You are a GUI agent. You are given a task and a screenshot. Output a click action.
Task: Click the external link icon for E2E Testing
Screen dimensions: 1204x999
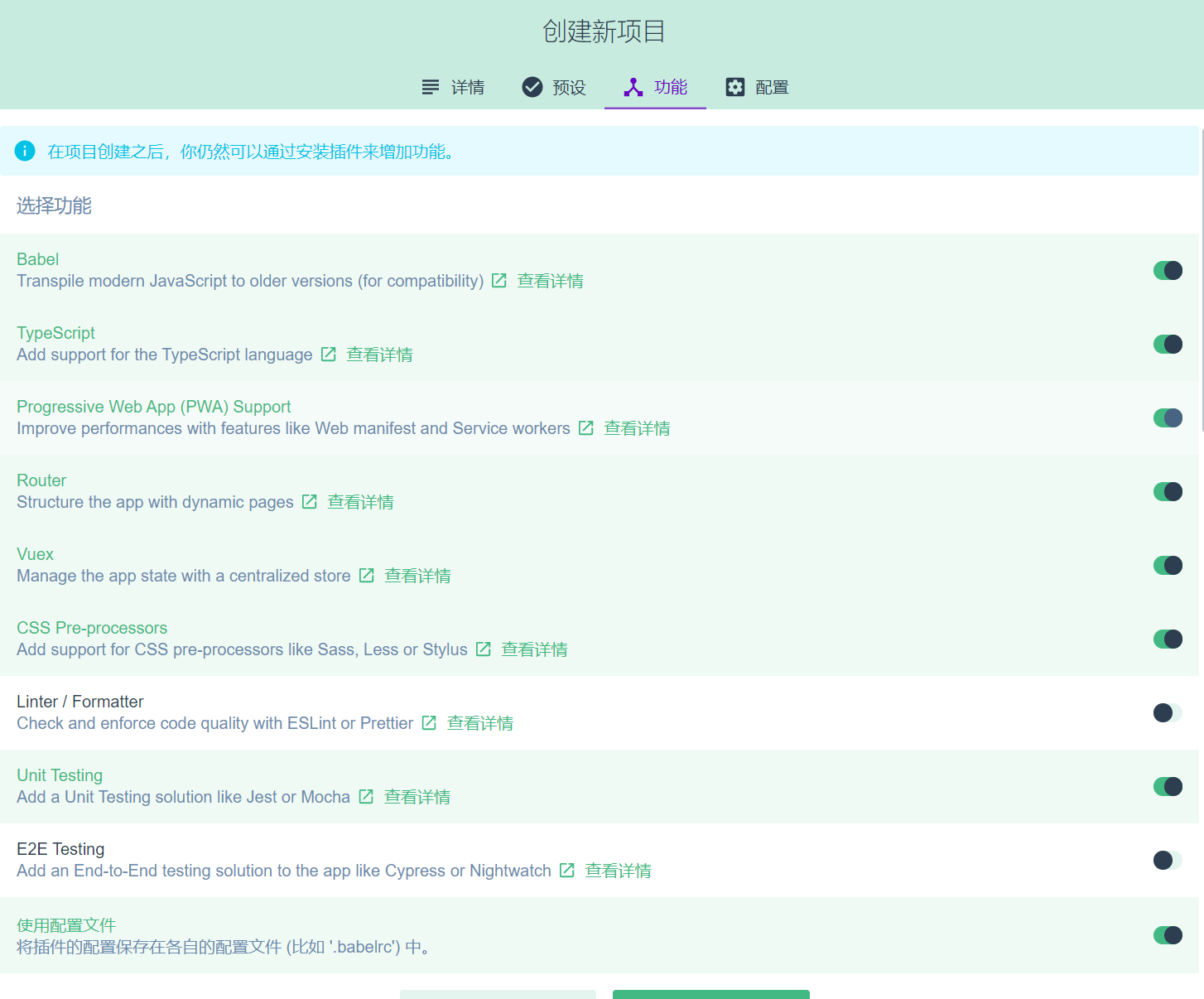tap(567, 871)
